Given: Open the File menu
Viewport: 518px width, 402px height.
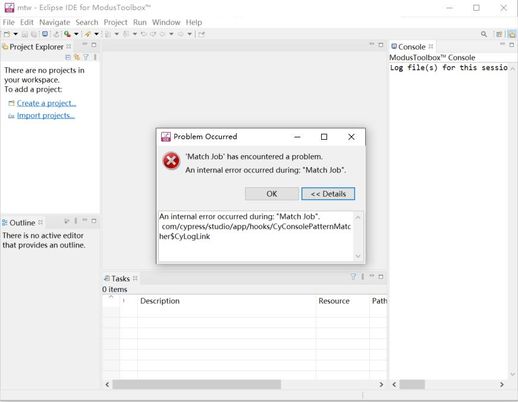Looking at the screenshot, I should point(9,22).
